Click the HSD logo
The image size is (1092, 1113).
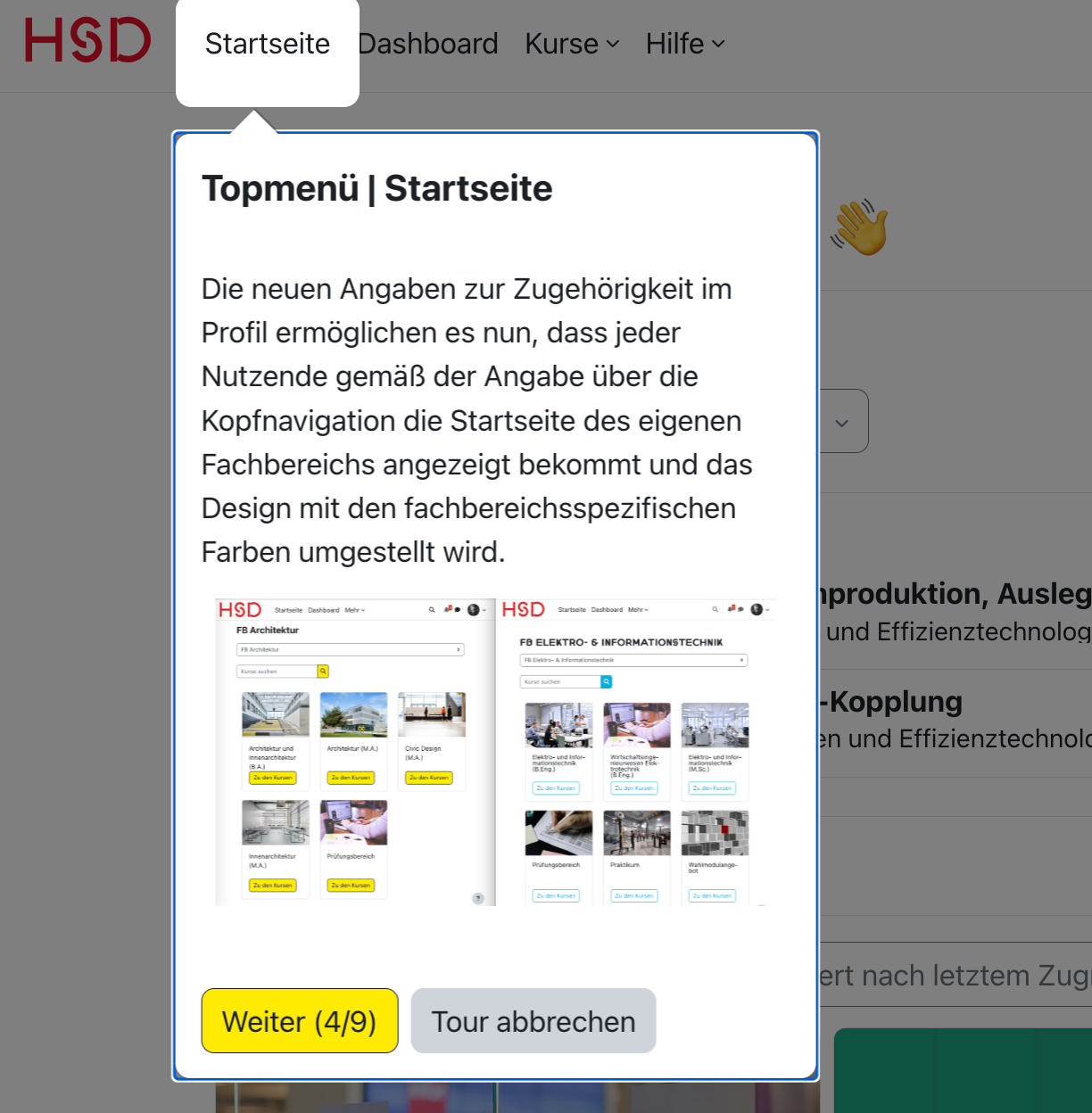point(87,41)
